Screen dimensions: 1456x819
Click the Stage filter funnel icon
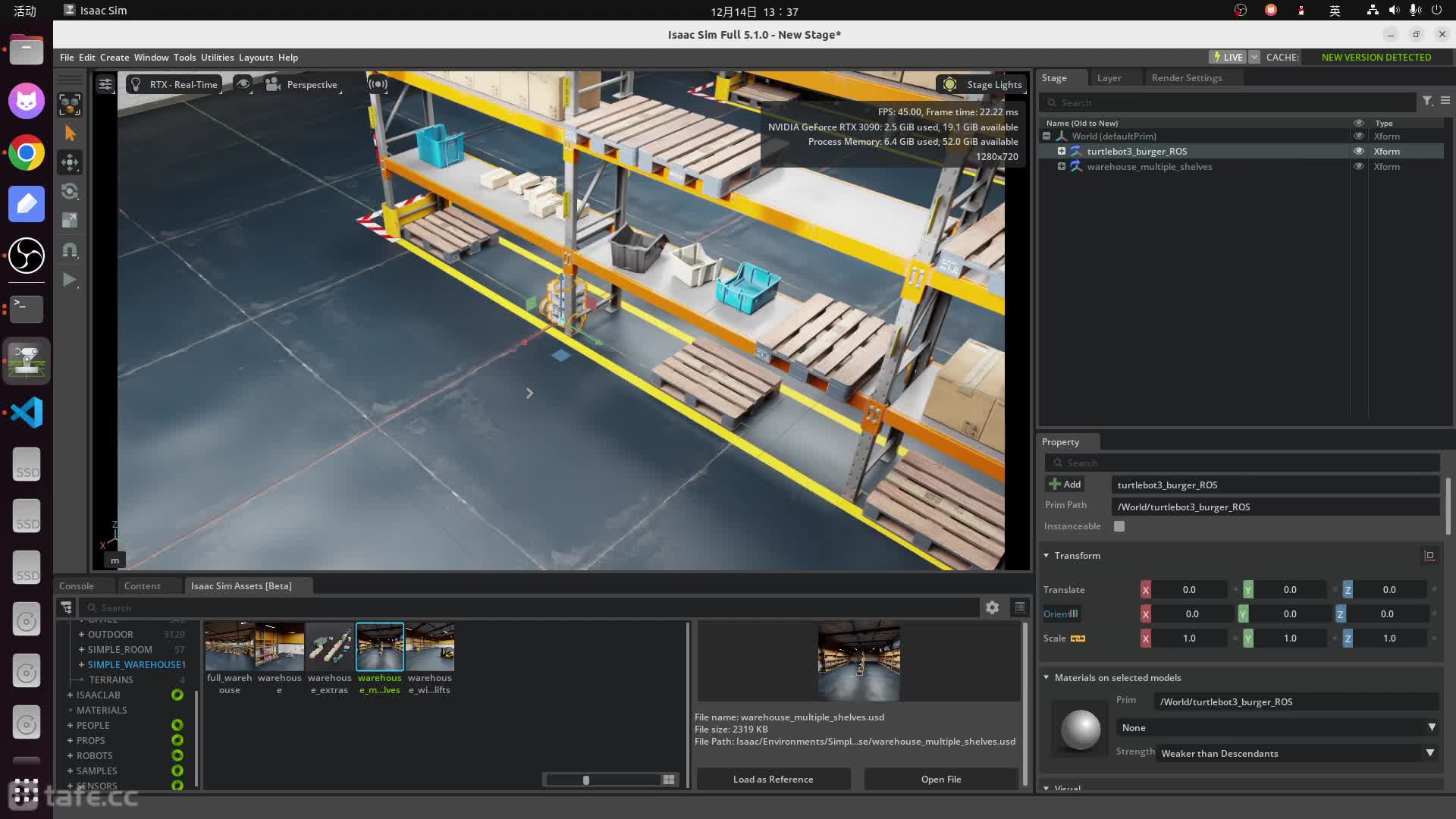1427,102
